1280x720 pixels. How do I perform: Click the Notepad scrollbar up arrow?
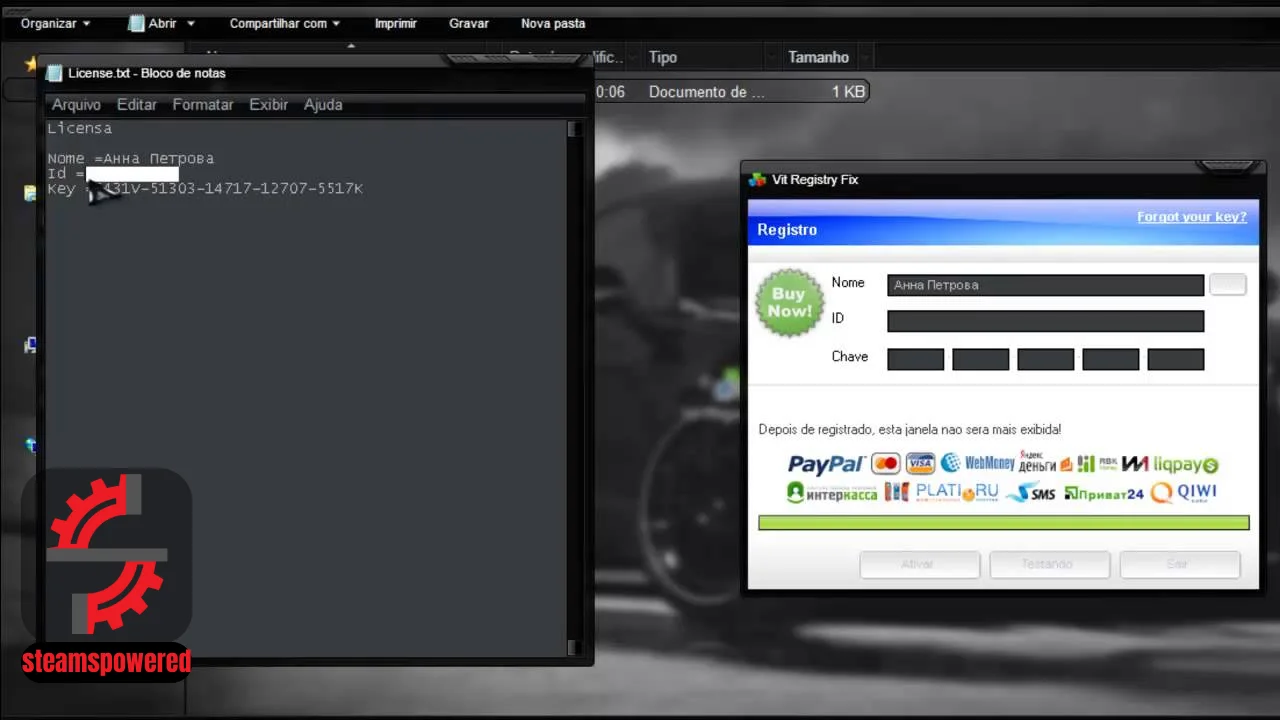pos(574,129)
